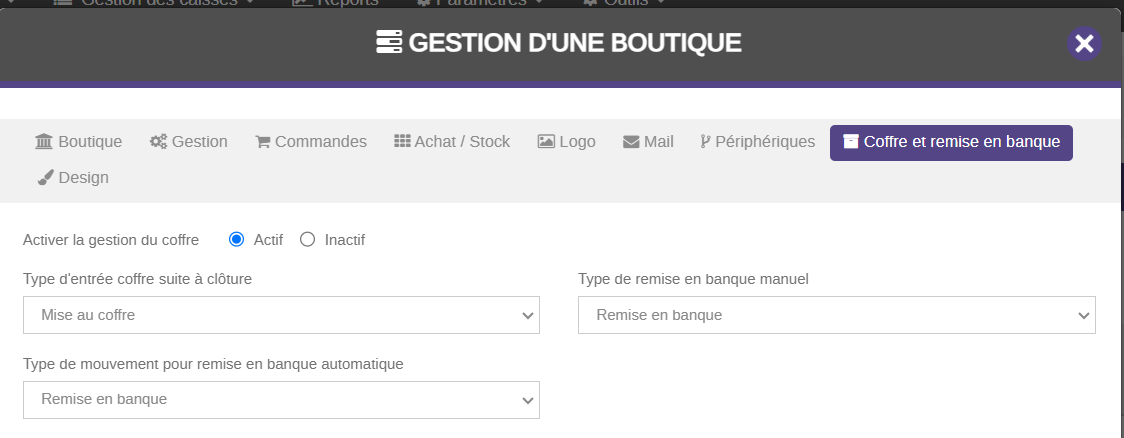This screenshot has height=438, width=1124.
Task: Click the paintbrush icon beside Design
Action: click(44, 178)
